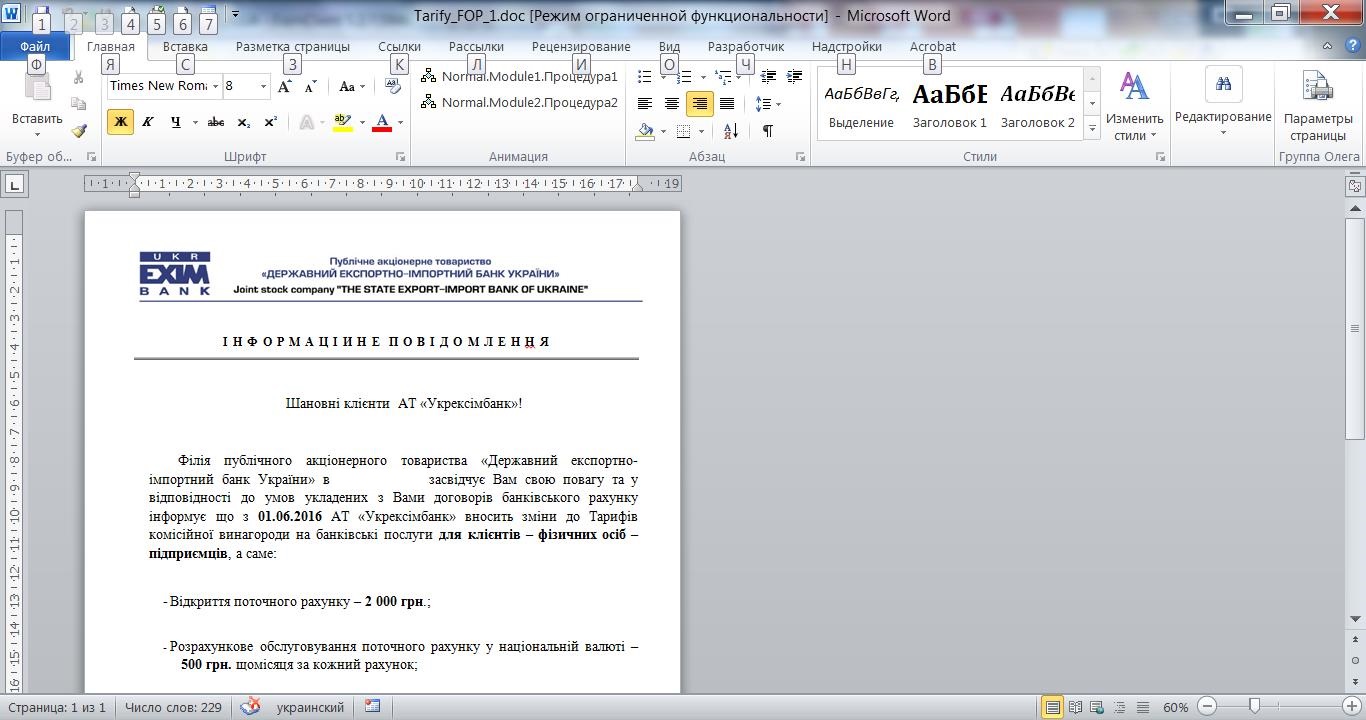The height and width of the screenshot is (720, 1366).
Task: Open the borders dropdown arrow
Action: point(701,131)
